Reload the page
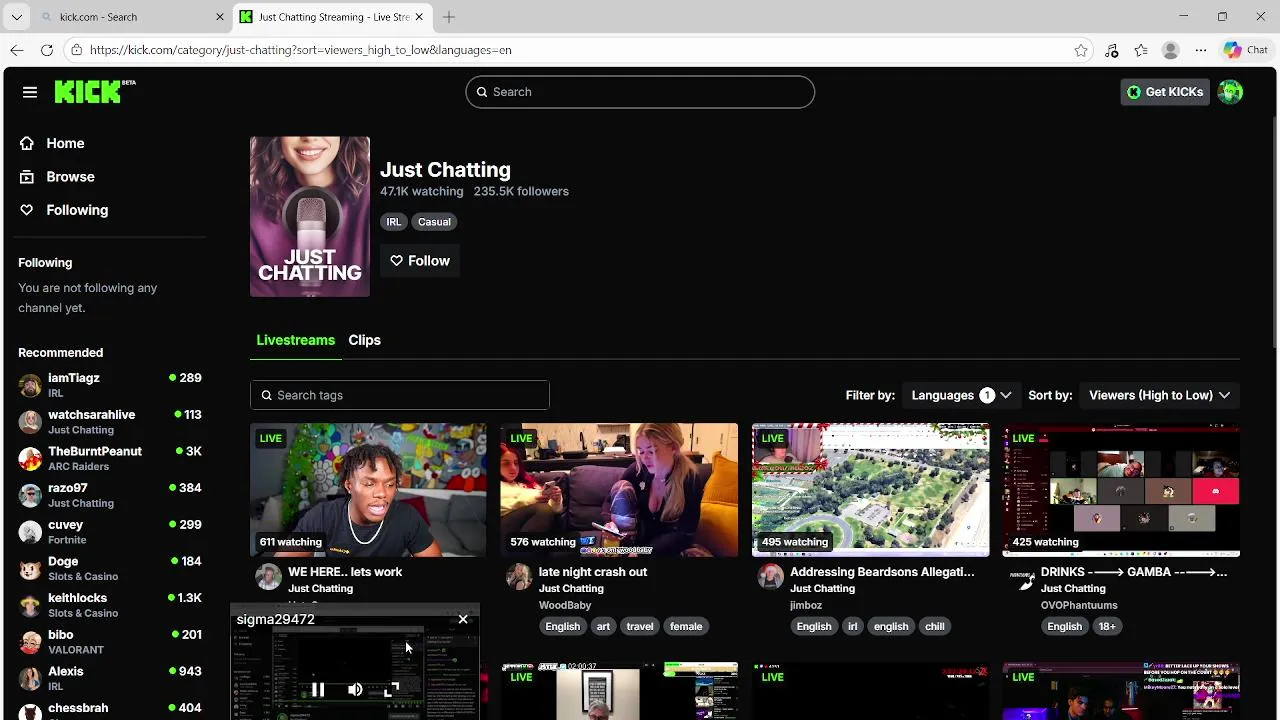The image size is (1280, 720). click(x=47, y=50)
